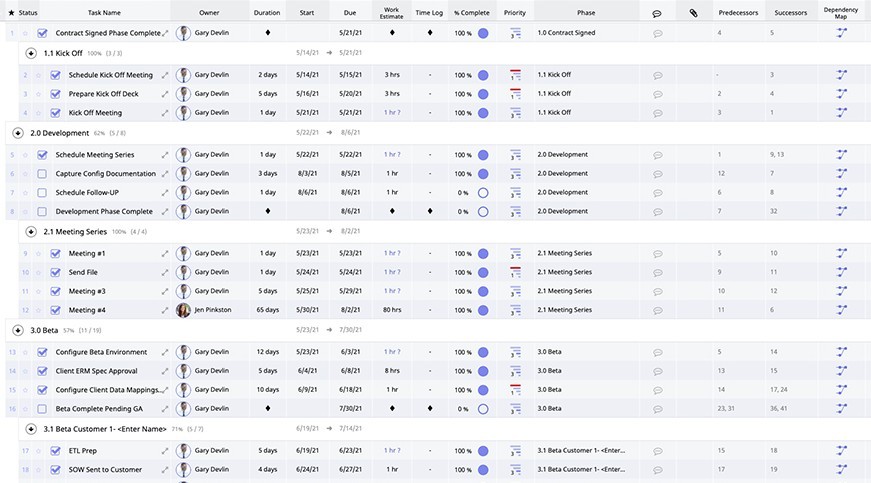Click the 65 days duration cell
Image resolution: width=871 pixels, height=483 pixels.
pyautogui.click(x=268, y=310)
